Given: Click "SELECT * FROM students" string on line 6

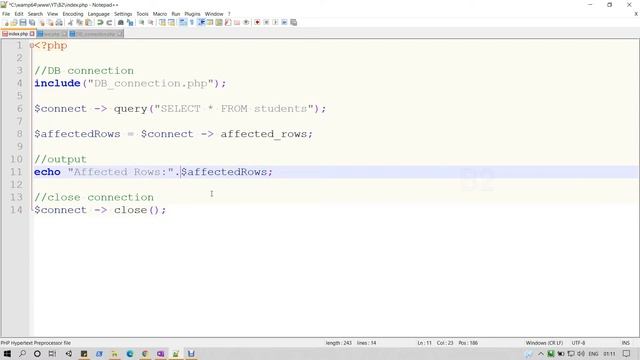Looking at the screenshot, I should pos(233,109).
